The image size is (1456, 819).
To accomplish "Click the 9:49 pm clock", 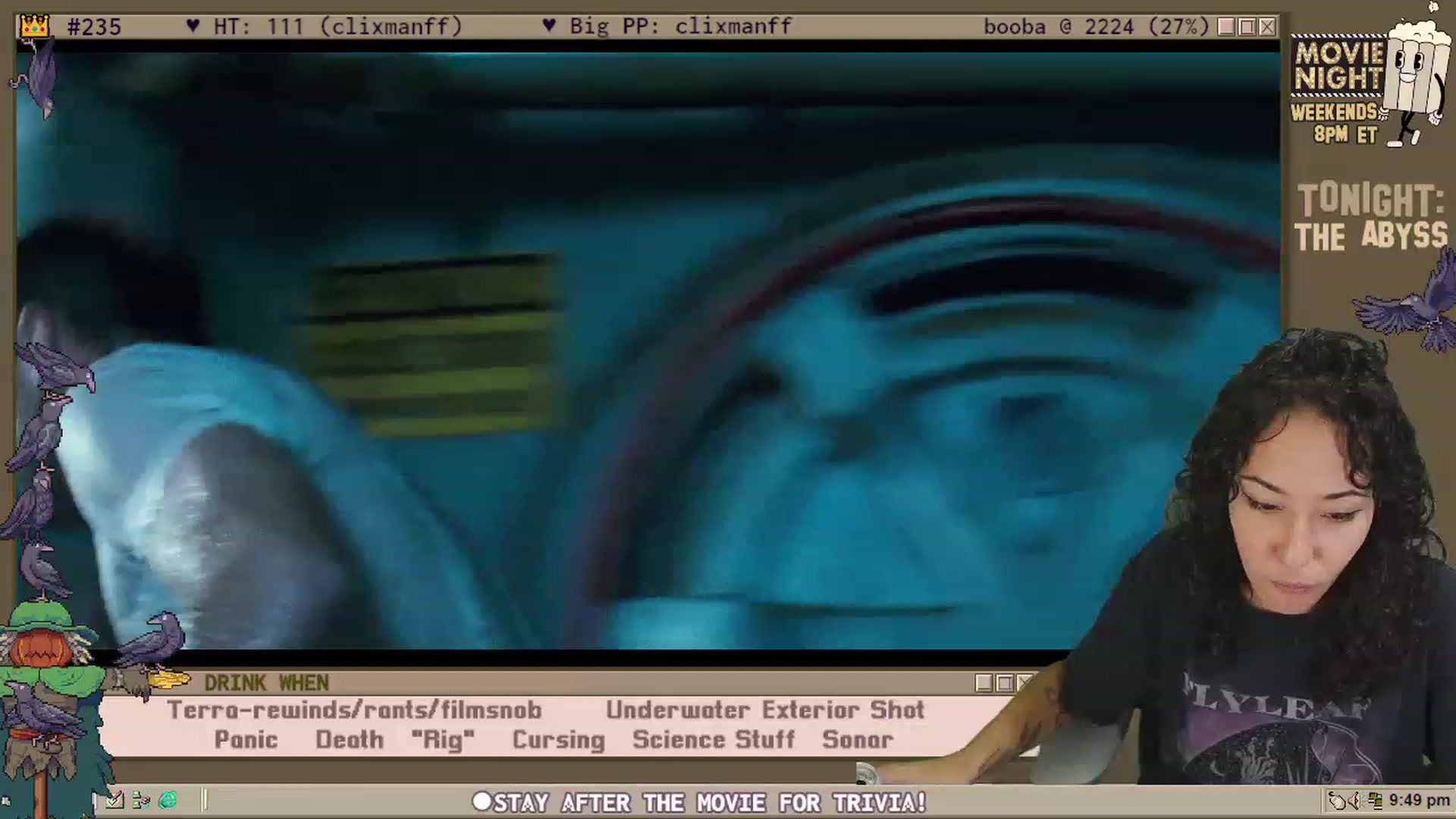I will (1420, 800).
